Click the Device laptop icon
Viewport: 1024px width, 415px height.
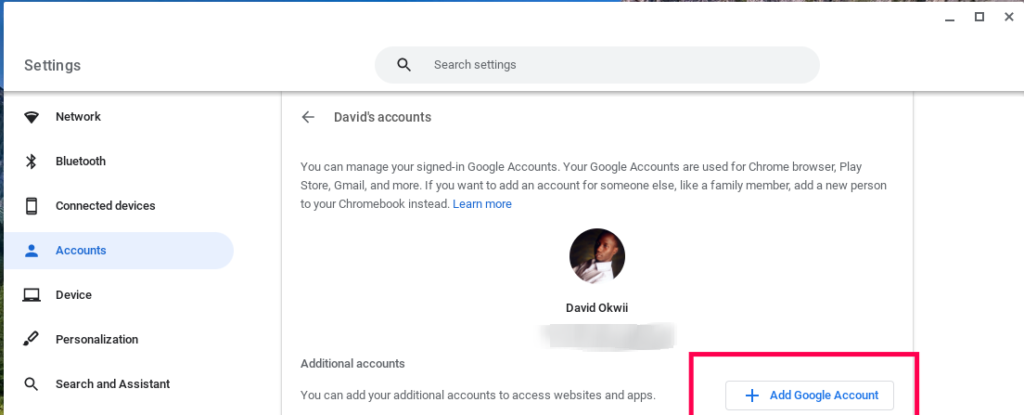pyautogui.click(x=31, y=295)
